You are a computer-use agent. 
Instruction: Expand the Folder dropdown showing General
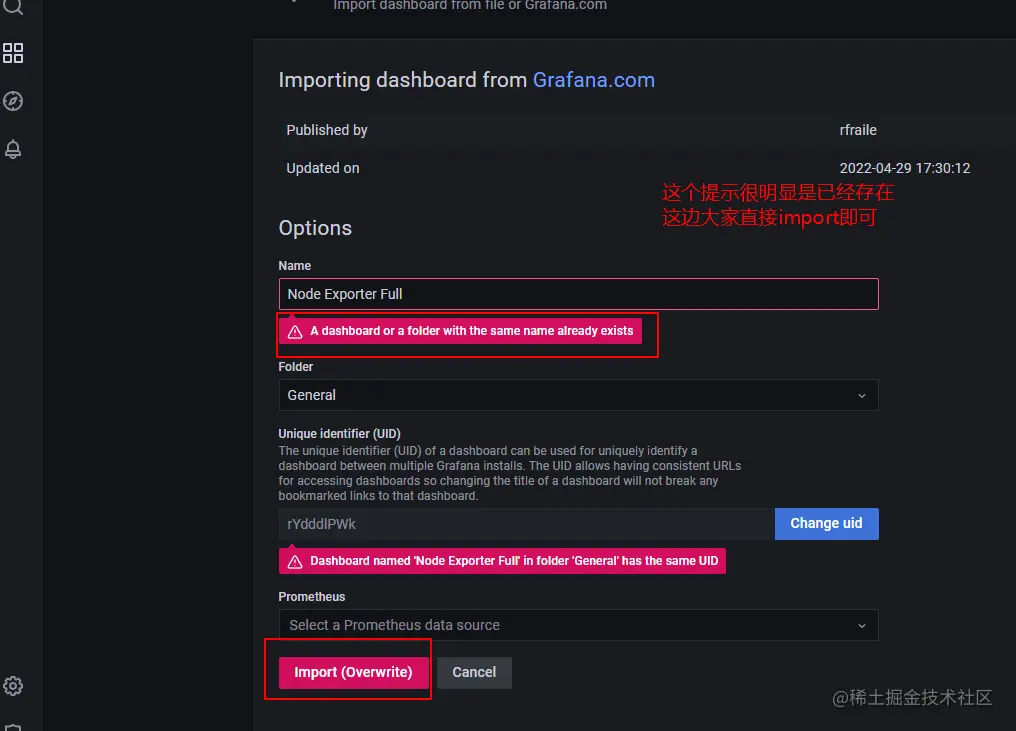(578, 395)
